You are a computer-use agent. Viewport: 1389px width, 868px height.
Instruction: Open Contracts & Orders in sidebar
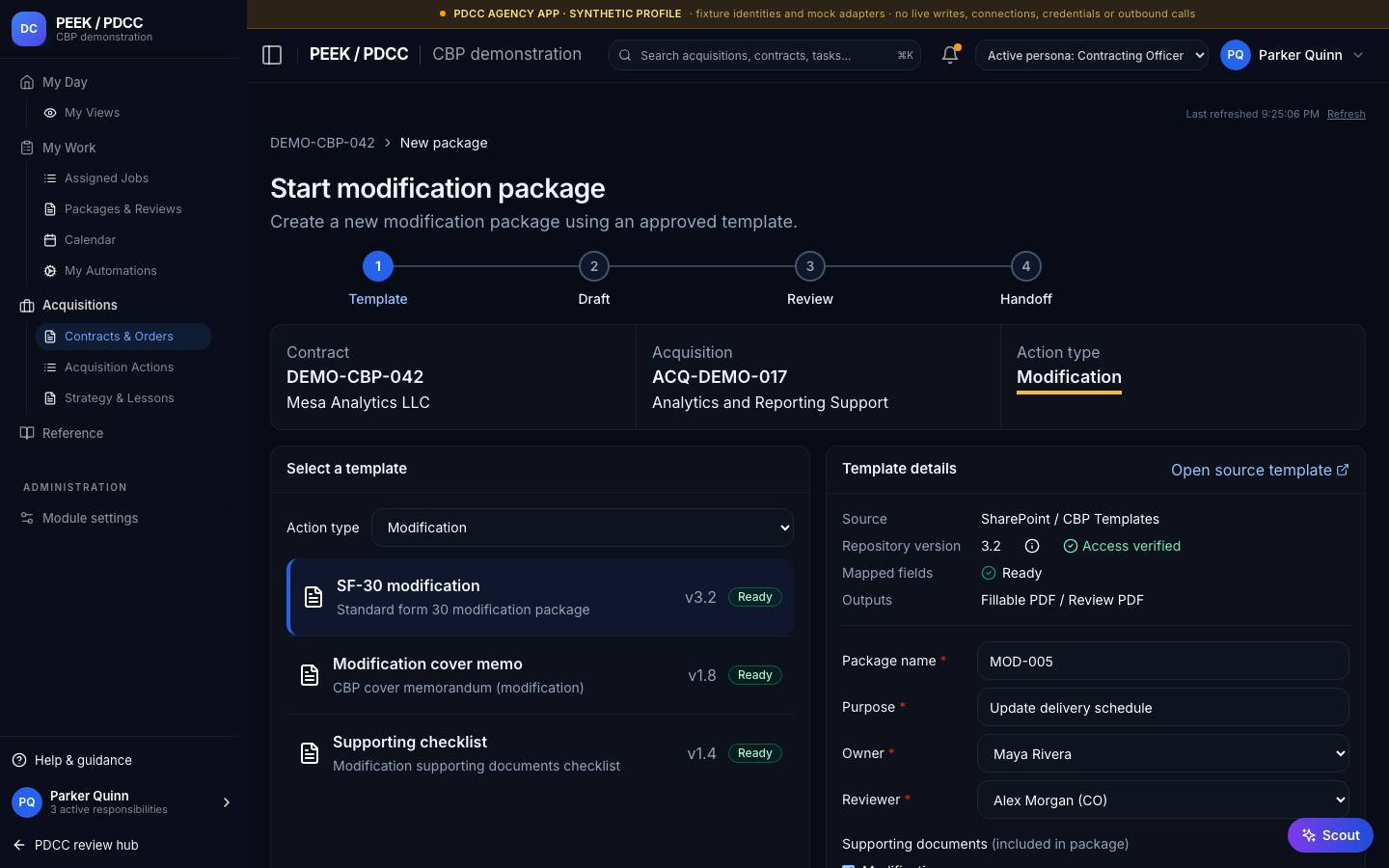click(x=123, y=337)
